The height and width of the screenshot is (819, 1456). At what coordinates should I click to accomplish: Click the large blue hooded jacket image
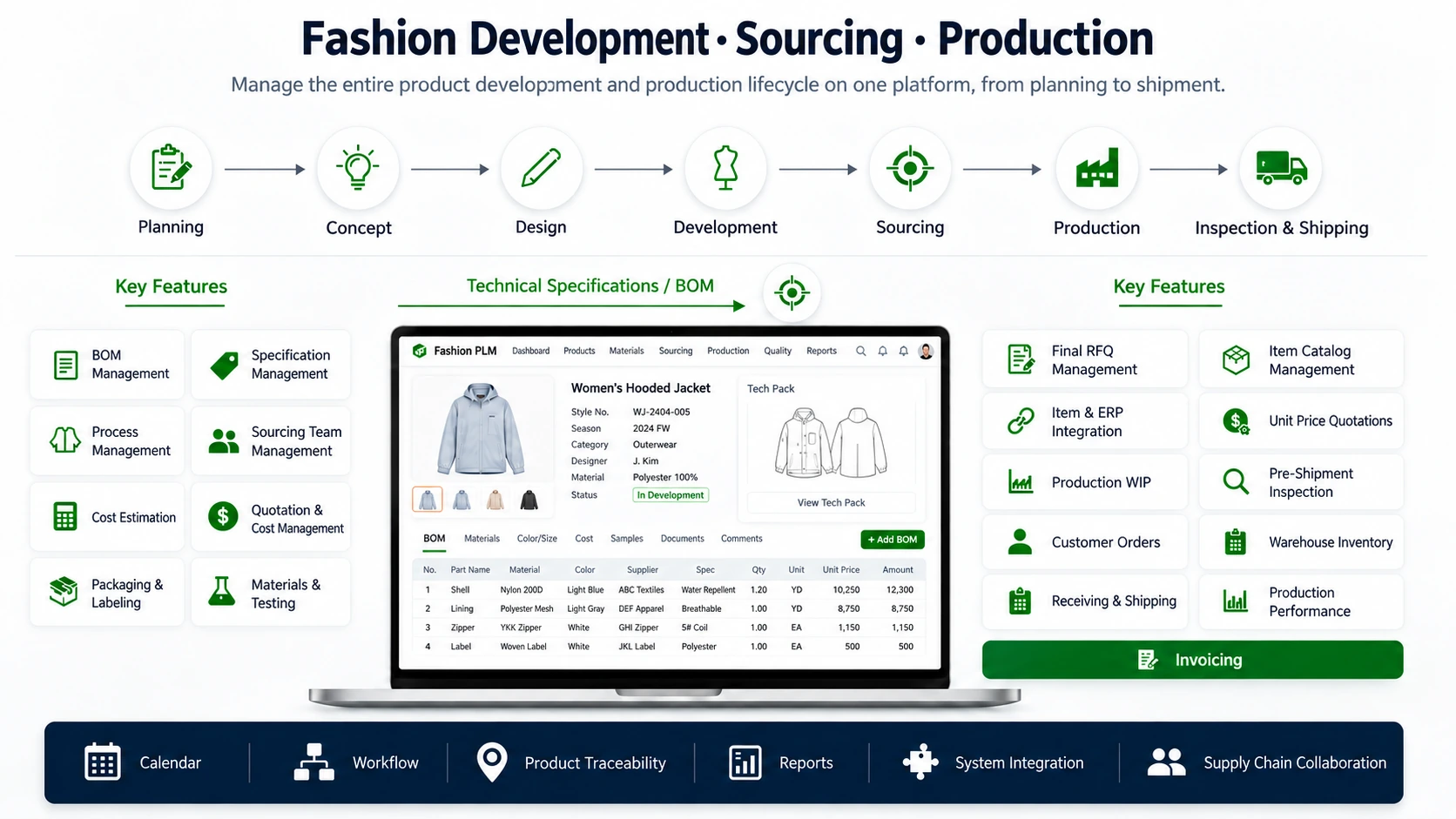[x=481, y=428]
